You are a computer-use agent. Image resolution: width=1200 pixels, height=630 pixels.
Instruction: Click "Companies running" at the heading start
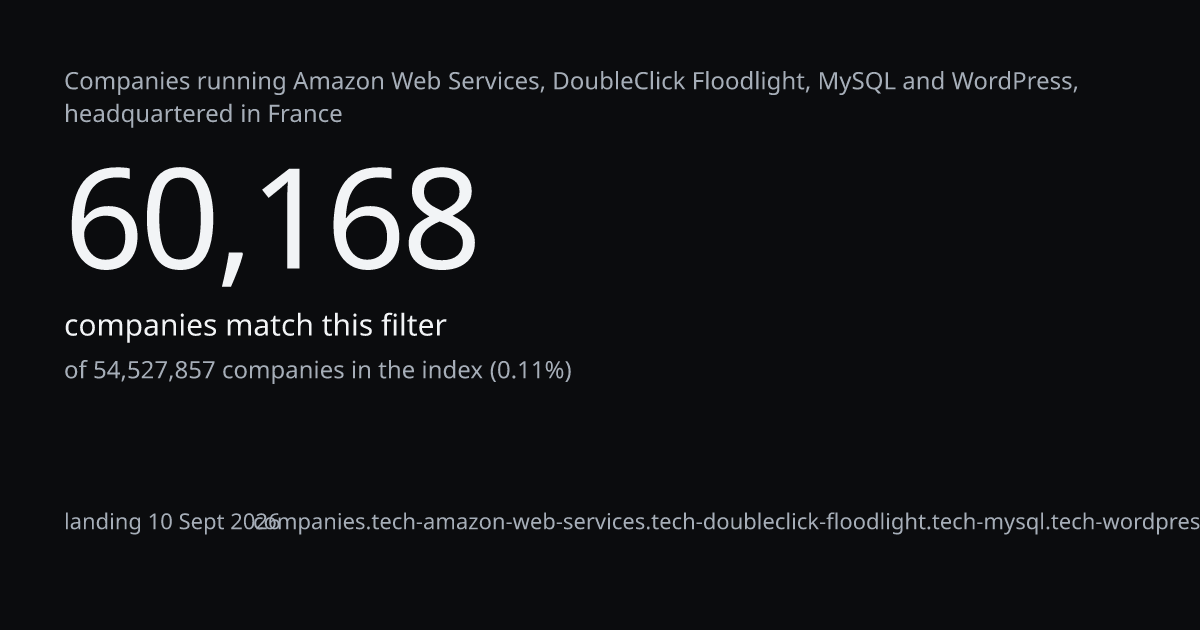click(176, 81)
